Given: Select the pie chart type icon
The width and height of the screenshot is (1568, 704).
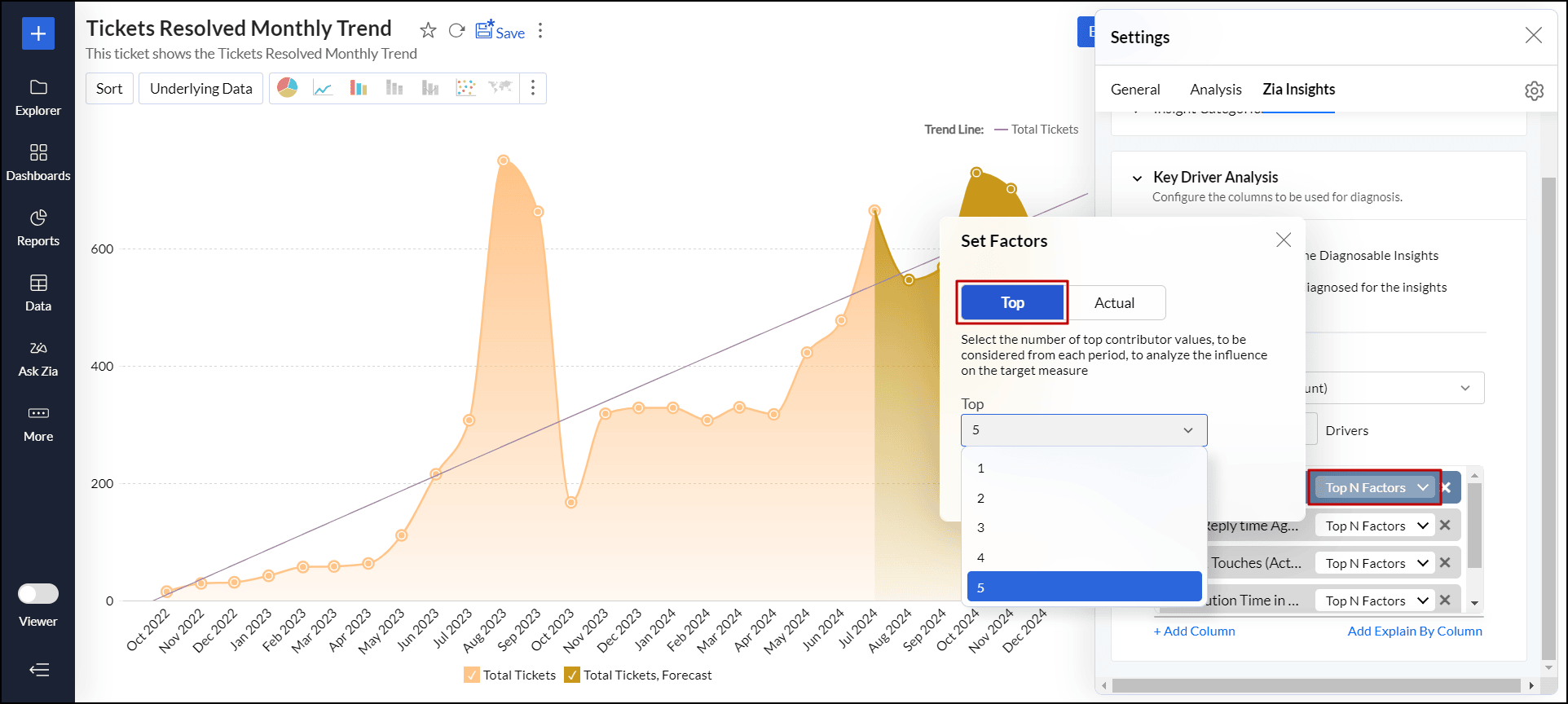Looking at the screenshot, I should pos(288,88).
